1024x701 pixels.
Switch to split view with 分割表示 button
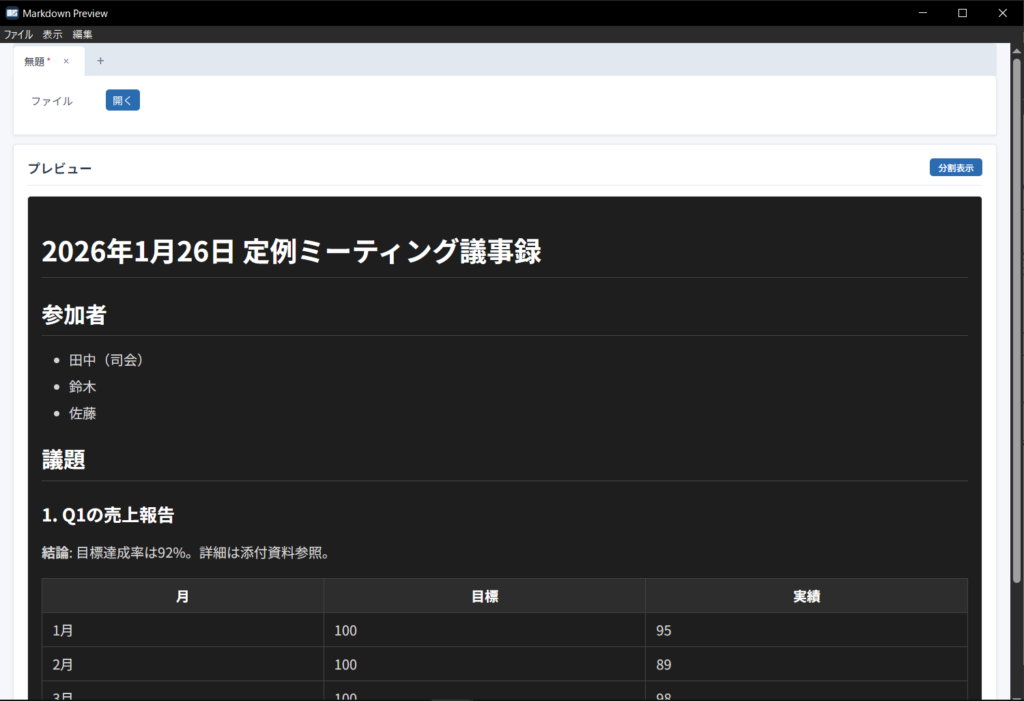pos(955,168)
